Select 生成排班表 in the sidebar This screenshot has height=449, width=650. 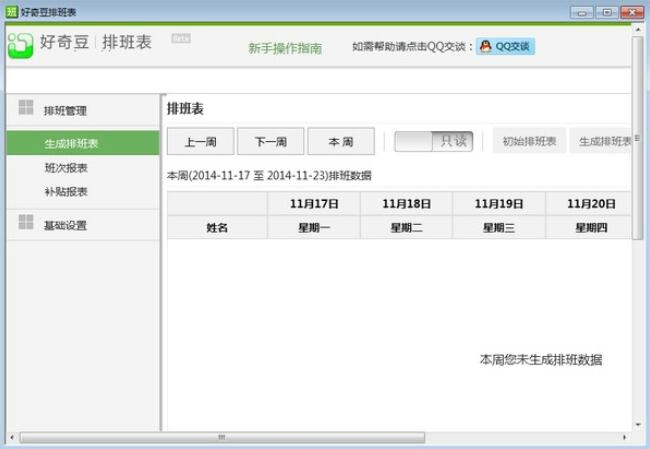coord(71,144)
